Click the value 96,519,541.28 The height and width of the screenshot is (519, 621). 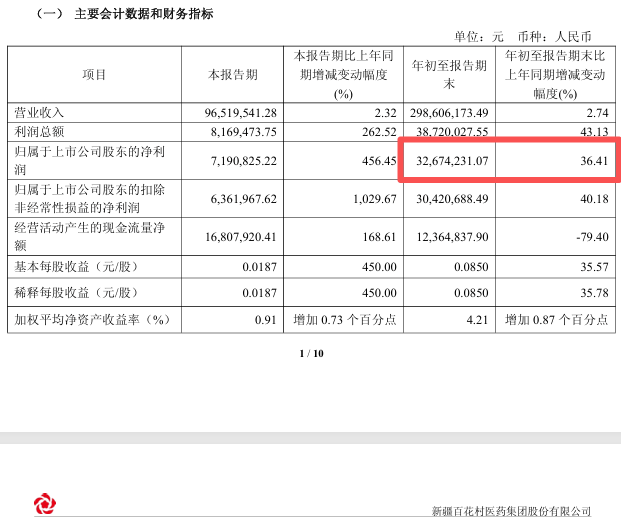click(x=240, y=113)
